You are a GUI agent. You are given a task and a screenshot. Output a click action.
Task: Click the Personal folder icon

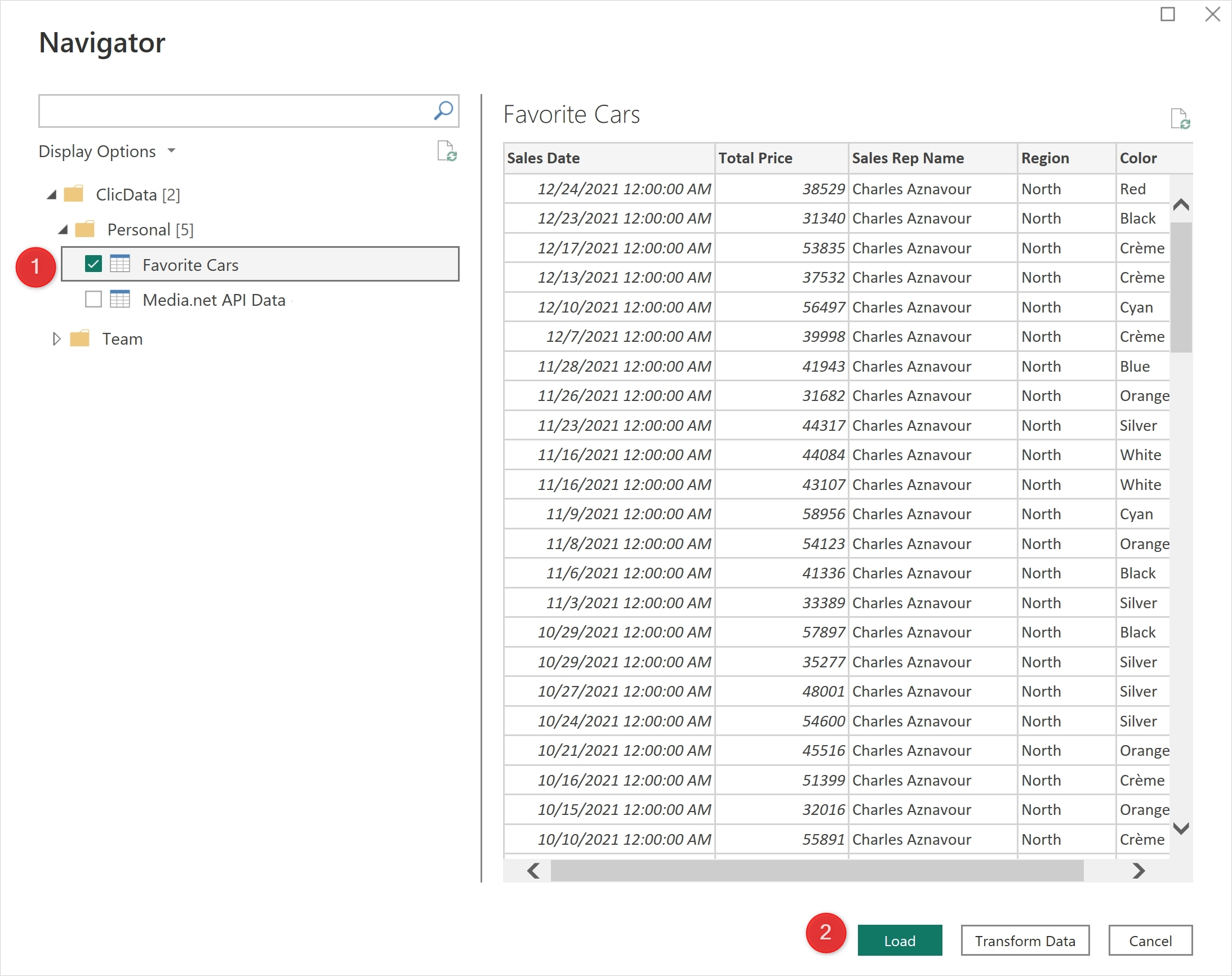pyautogui.click(x=85, y=229)
